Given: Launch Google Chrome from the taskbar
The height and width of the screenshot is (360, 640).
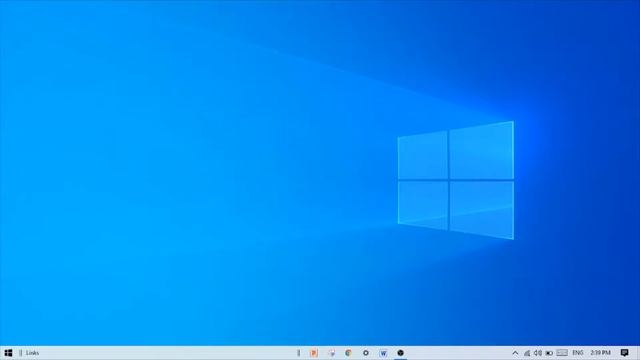Looking at the screenshot, I should [348, 353].
